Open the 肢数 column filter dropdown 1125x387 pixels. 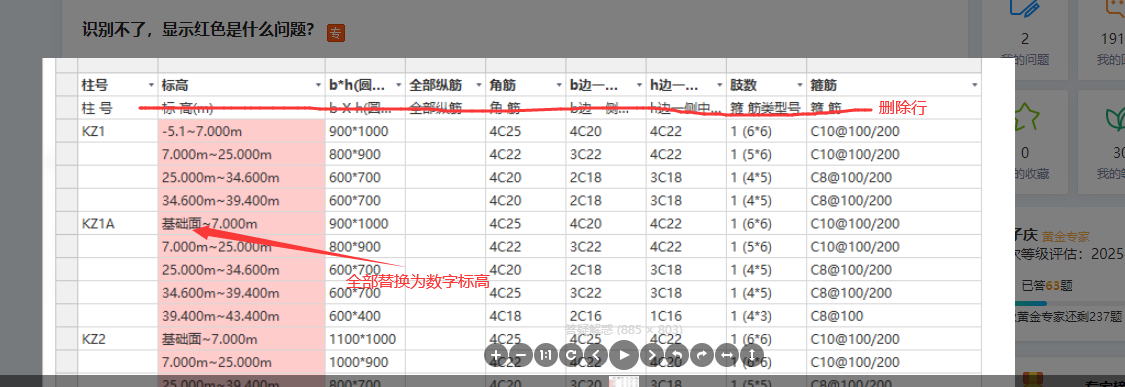pos(799,85)
